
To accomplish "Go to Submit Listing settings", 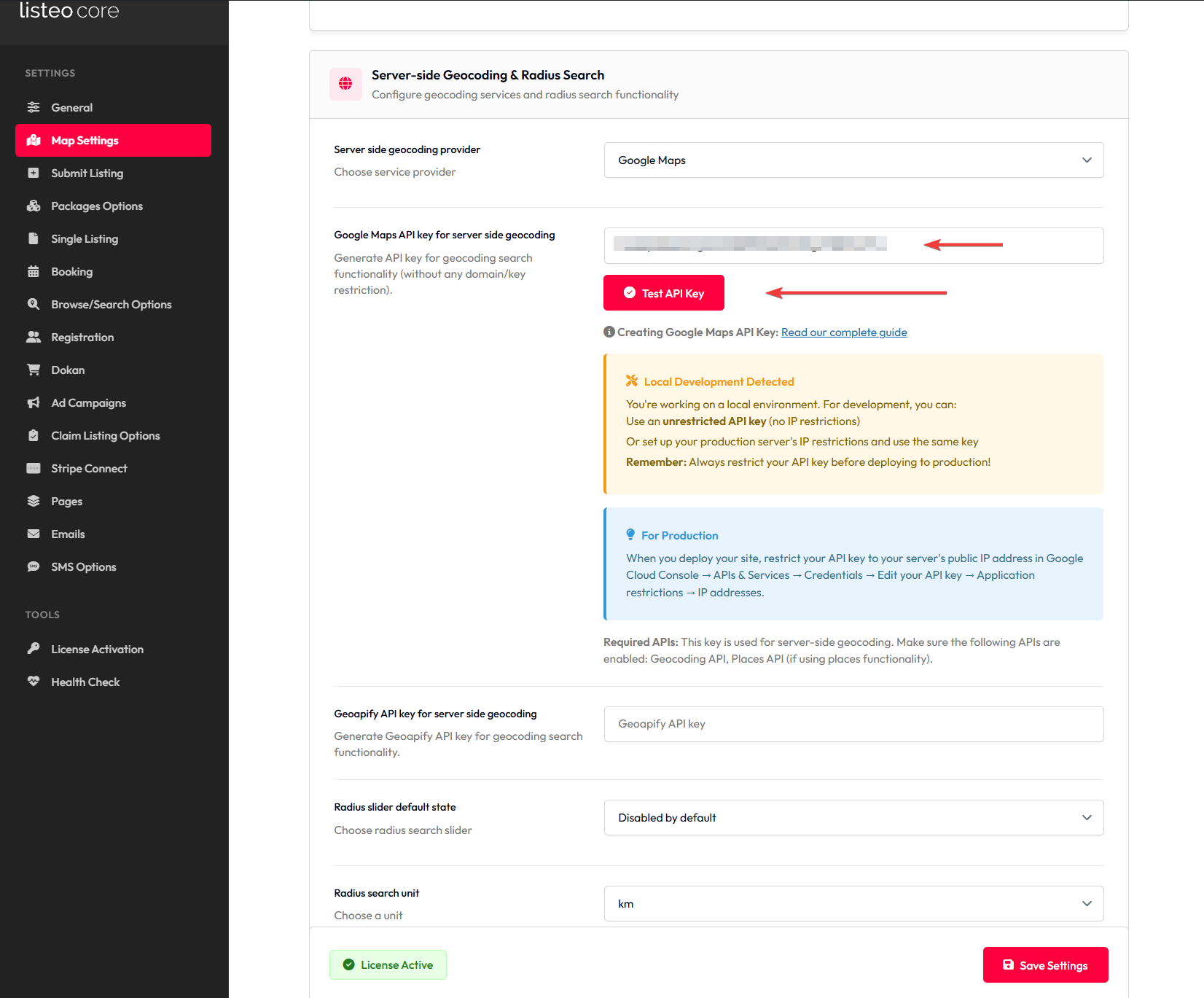I will point(87,174).
